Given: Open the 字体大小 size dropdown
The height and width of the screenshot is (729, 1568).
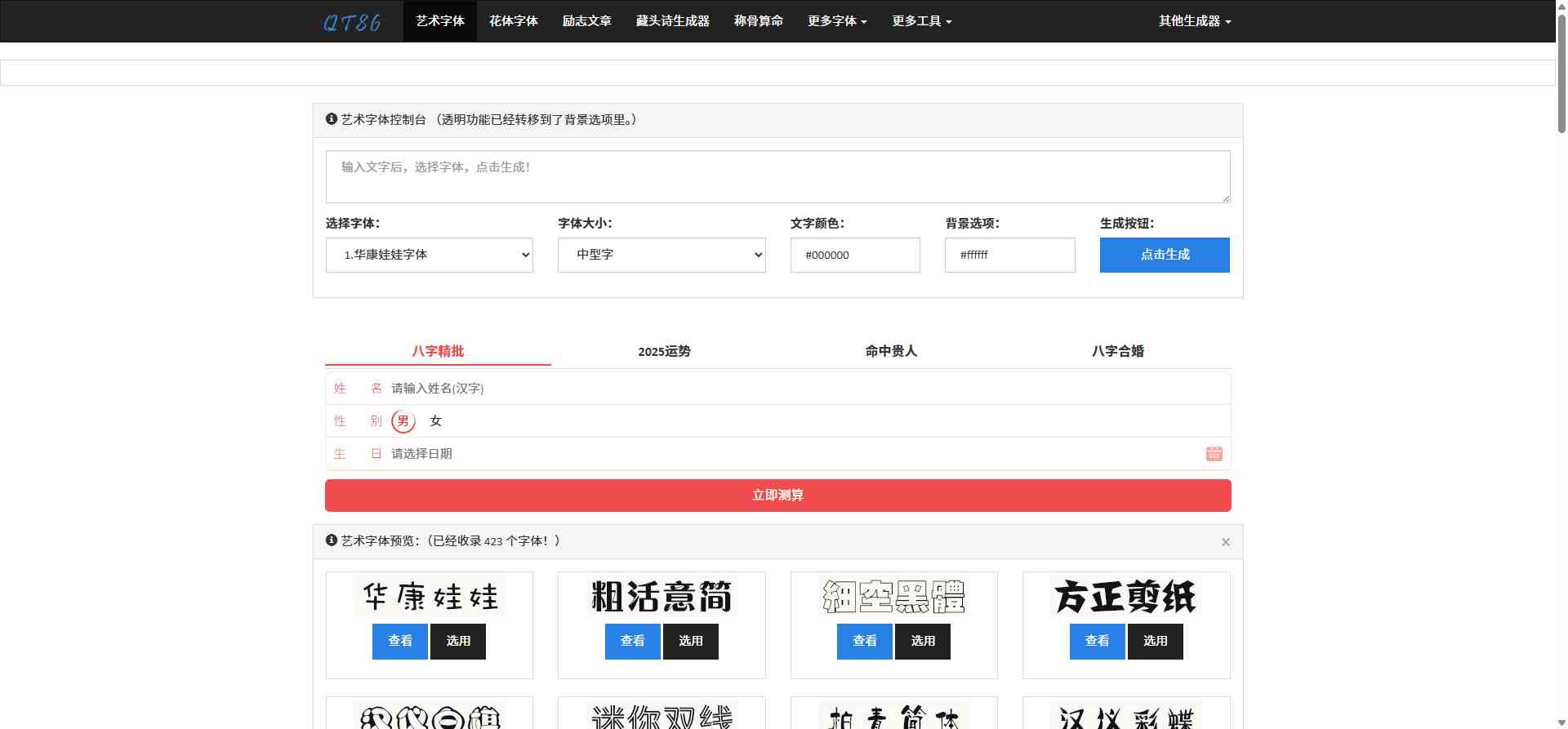Looking at the screenshot, I should click(x=661, y=255).
